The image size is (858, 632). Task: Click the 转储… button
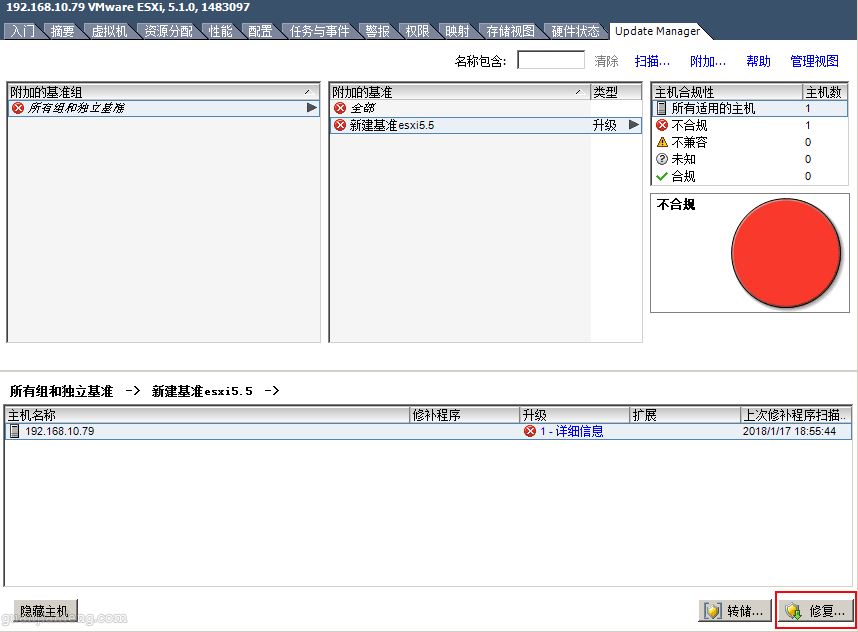[x=735, y=610]
